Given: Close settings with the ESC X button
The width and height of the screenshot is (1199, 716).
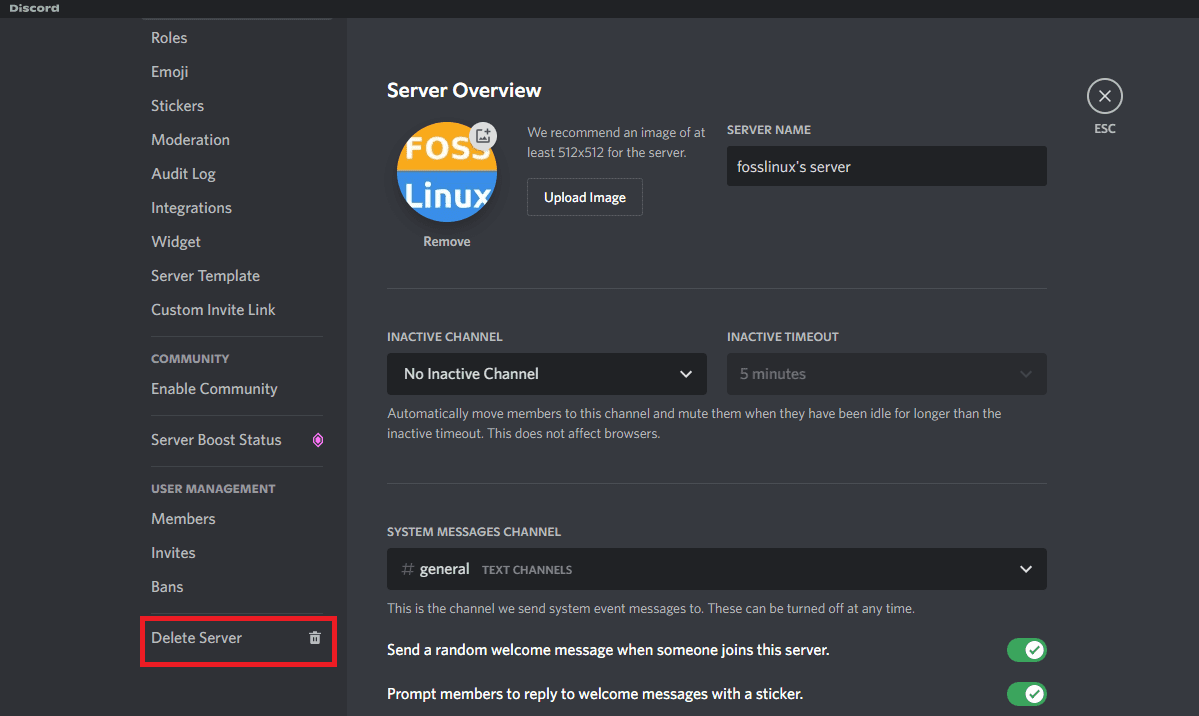Looking at the screenshot, I should [1104, 96].
